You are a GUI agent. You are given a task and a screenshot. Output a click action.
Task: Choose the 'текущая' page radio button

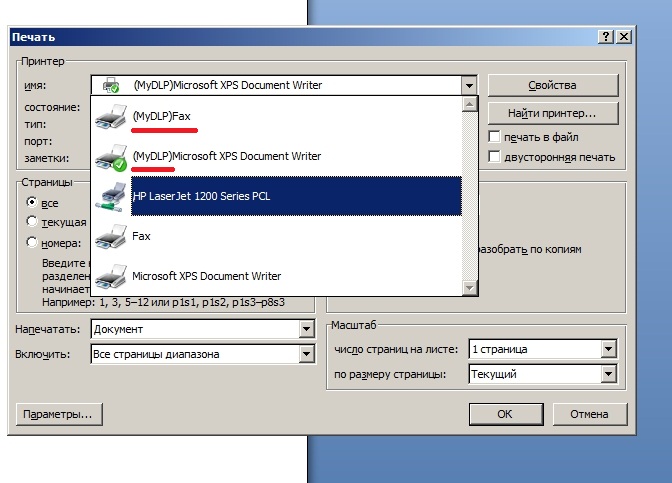tap(32, 222)
